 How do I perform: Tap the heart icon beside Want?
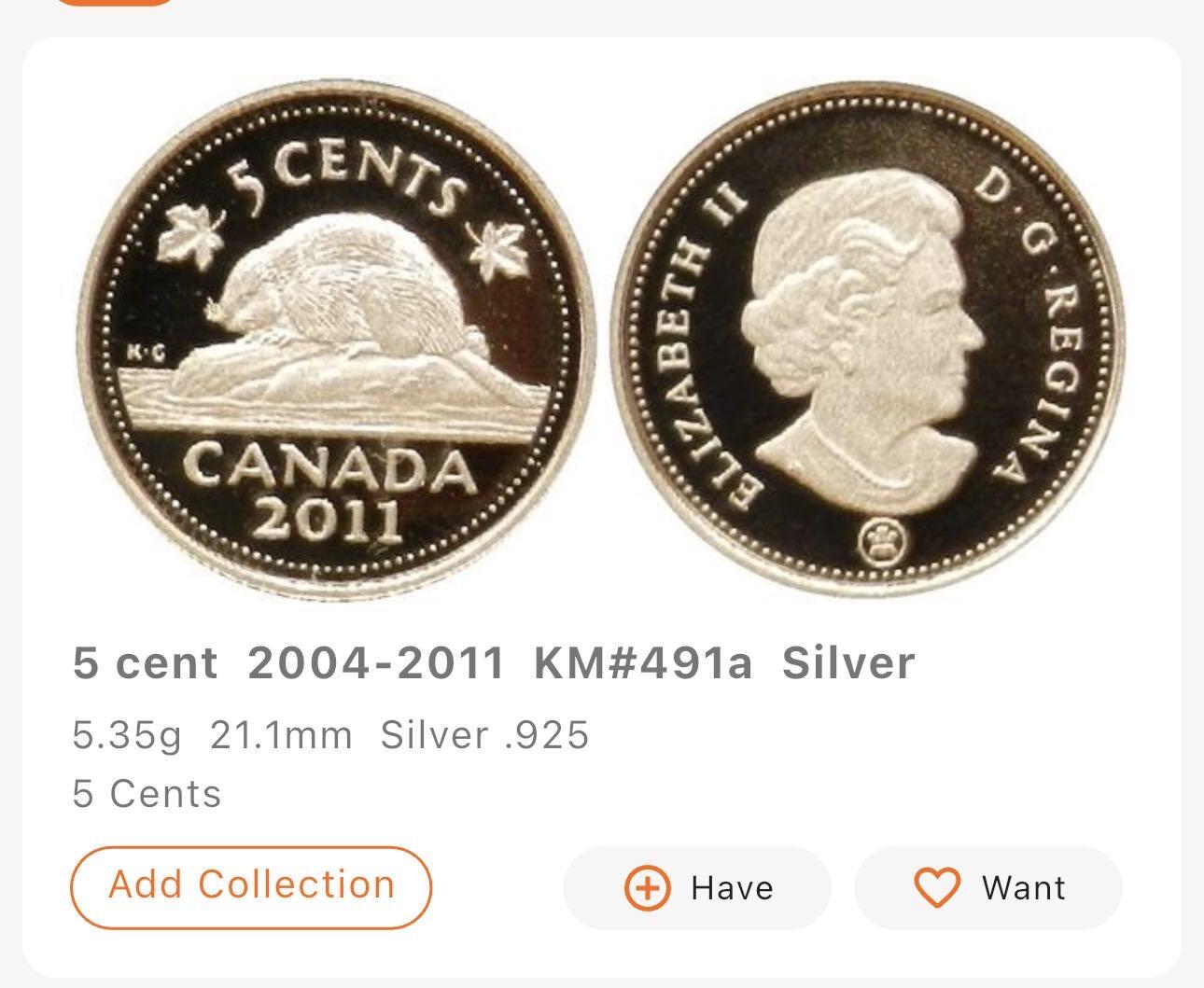(936, 887)
